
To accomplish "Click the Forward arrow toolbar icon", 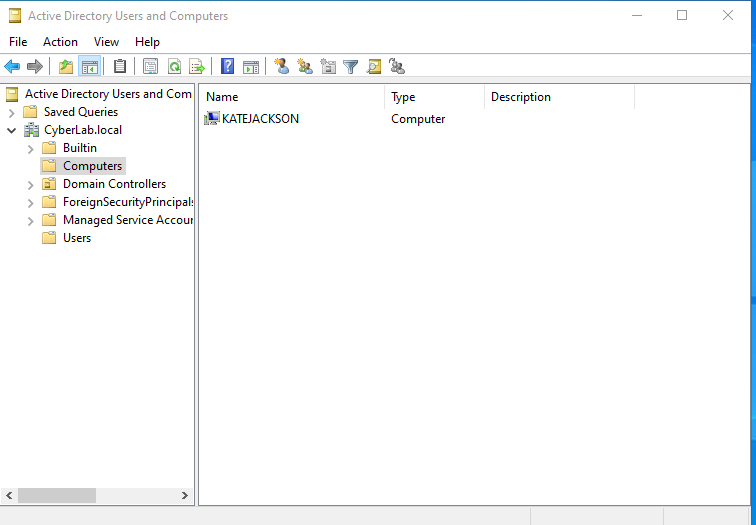I will pyautogui.click(x=35, y=67).
